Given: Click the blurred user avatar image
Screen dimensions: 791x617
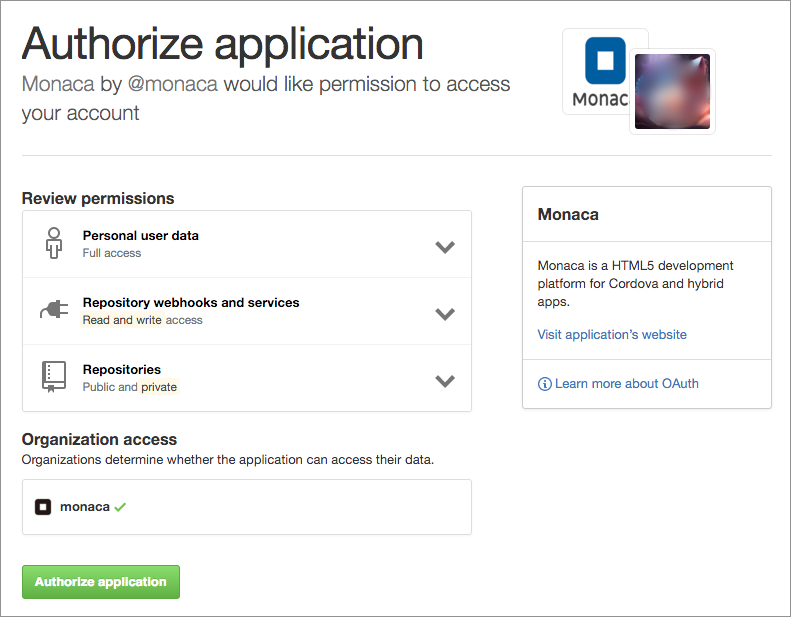Looking at the screenshot, I should [x=672, y=91].
